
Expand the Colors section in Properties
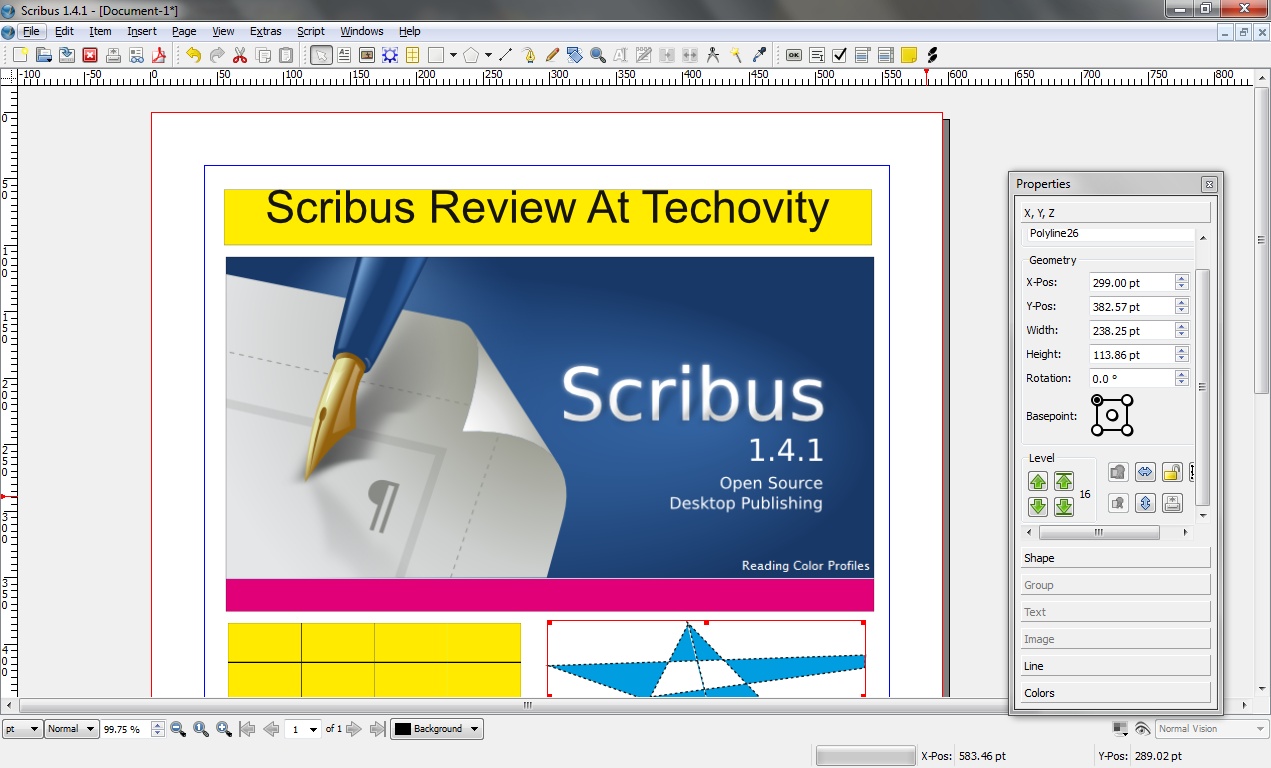[x=1116, y=692]
